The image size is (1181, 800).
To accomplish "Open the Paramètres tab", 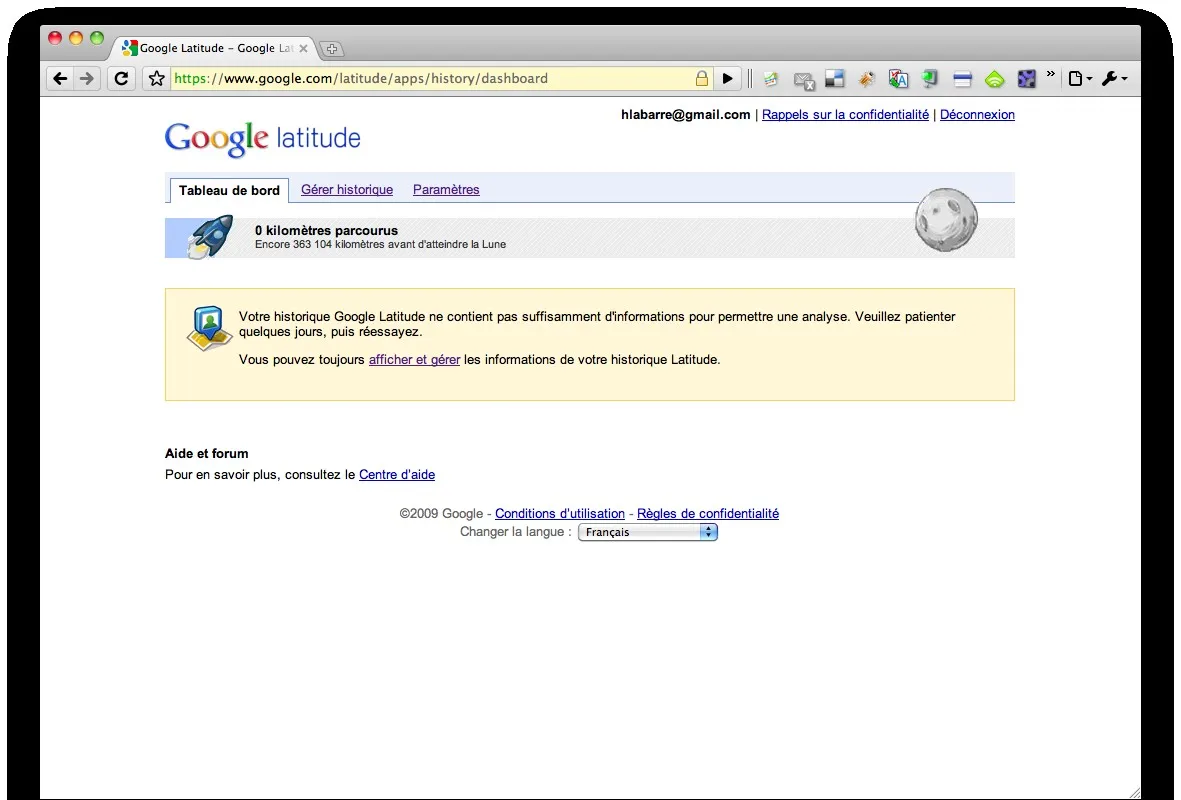I will coord(446,190).
